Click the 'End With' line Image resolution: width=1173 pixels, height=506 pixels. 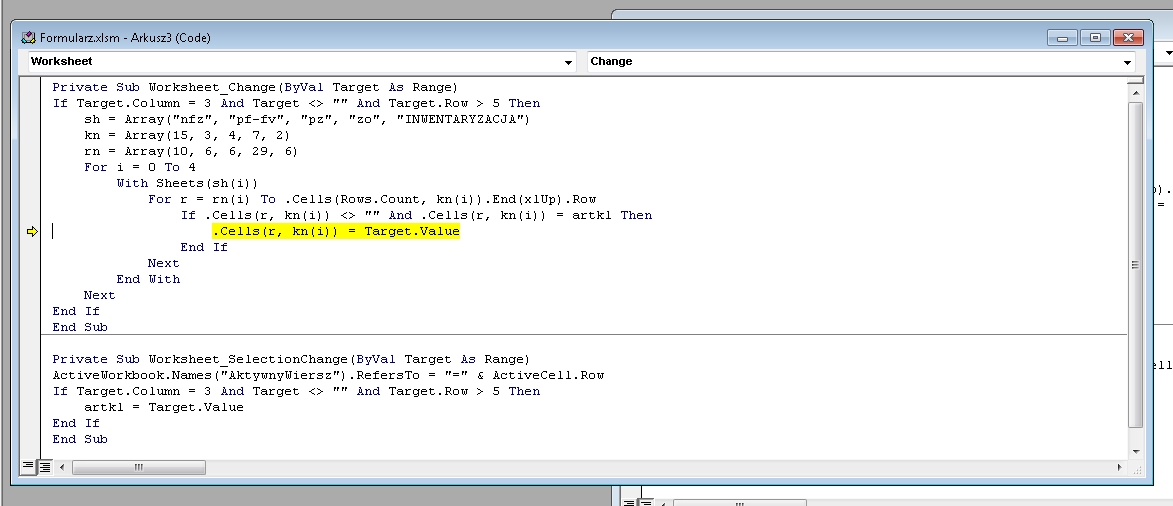point(148,279)
